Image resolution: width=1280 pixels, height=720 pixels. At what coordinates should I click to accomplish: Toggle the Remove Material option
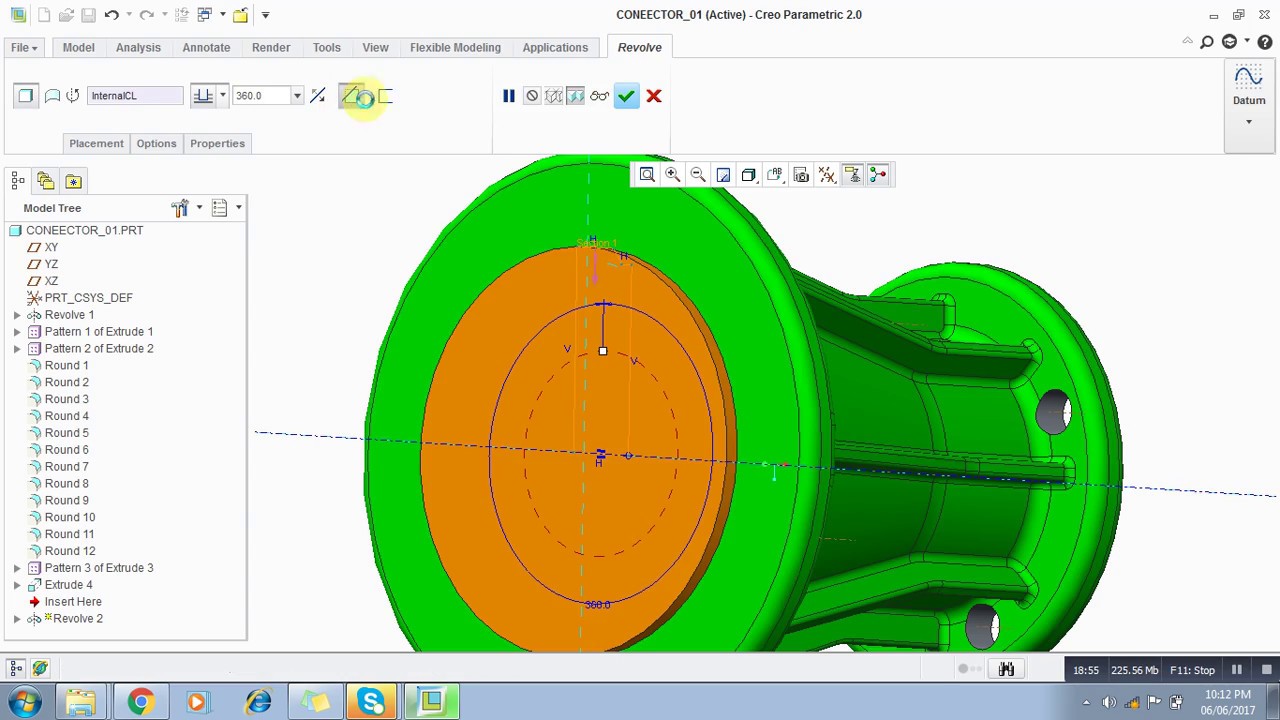click(x=352, y=96)
